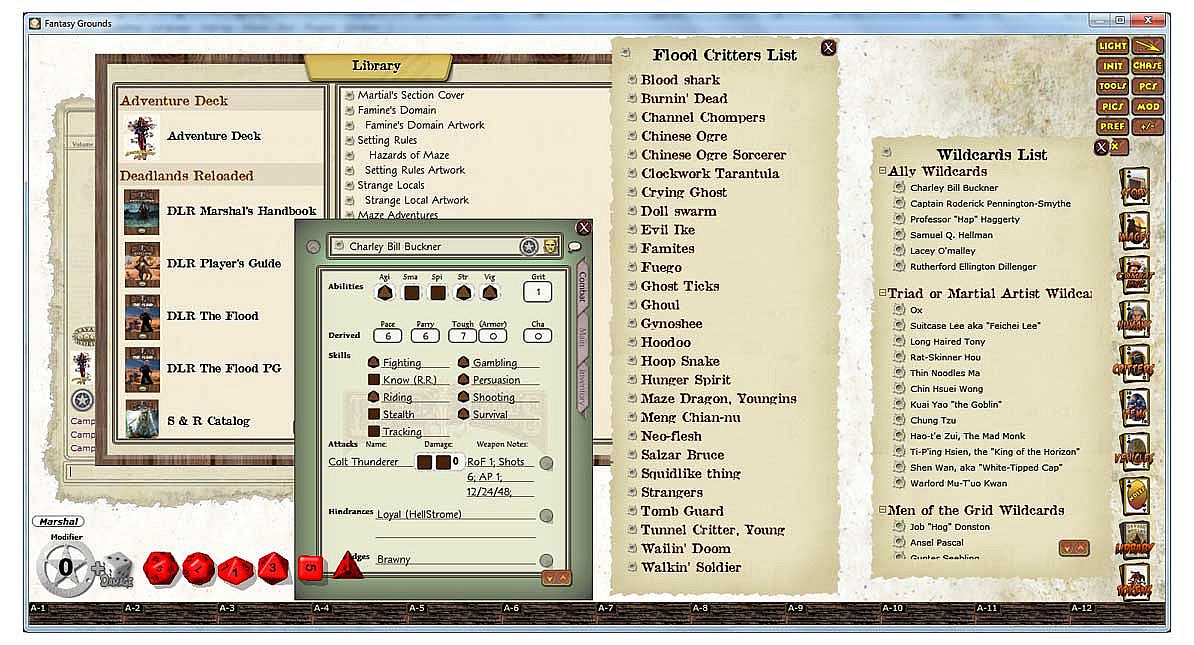Click the white damage dice icon
This screenshot has width=1194, height=645.
click(116, 570)
